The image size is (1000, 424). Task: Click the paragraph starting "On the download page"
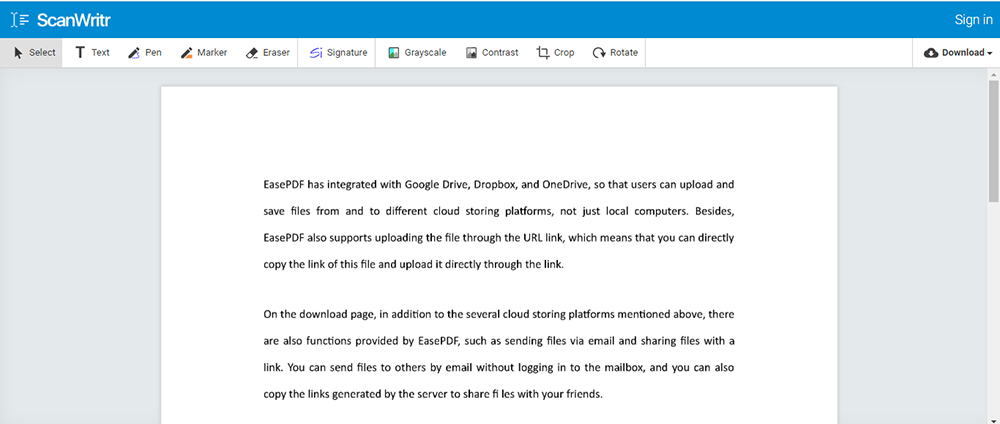tap(499, 353)
